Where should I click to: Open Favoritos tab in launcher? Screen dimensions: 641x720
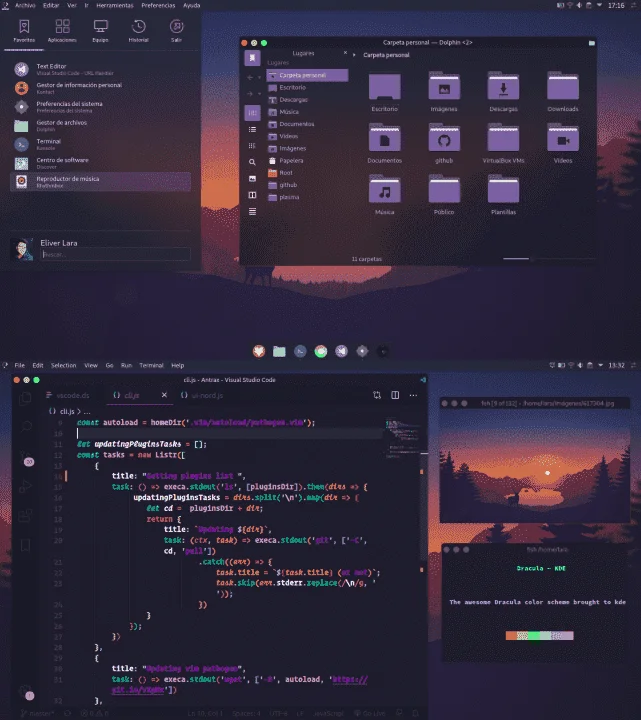tap(24, 31)
